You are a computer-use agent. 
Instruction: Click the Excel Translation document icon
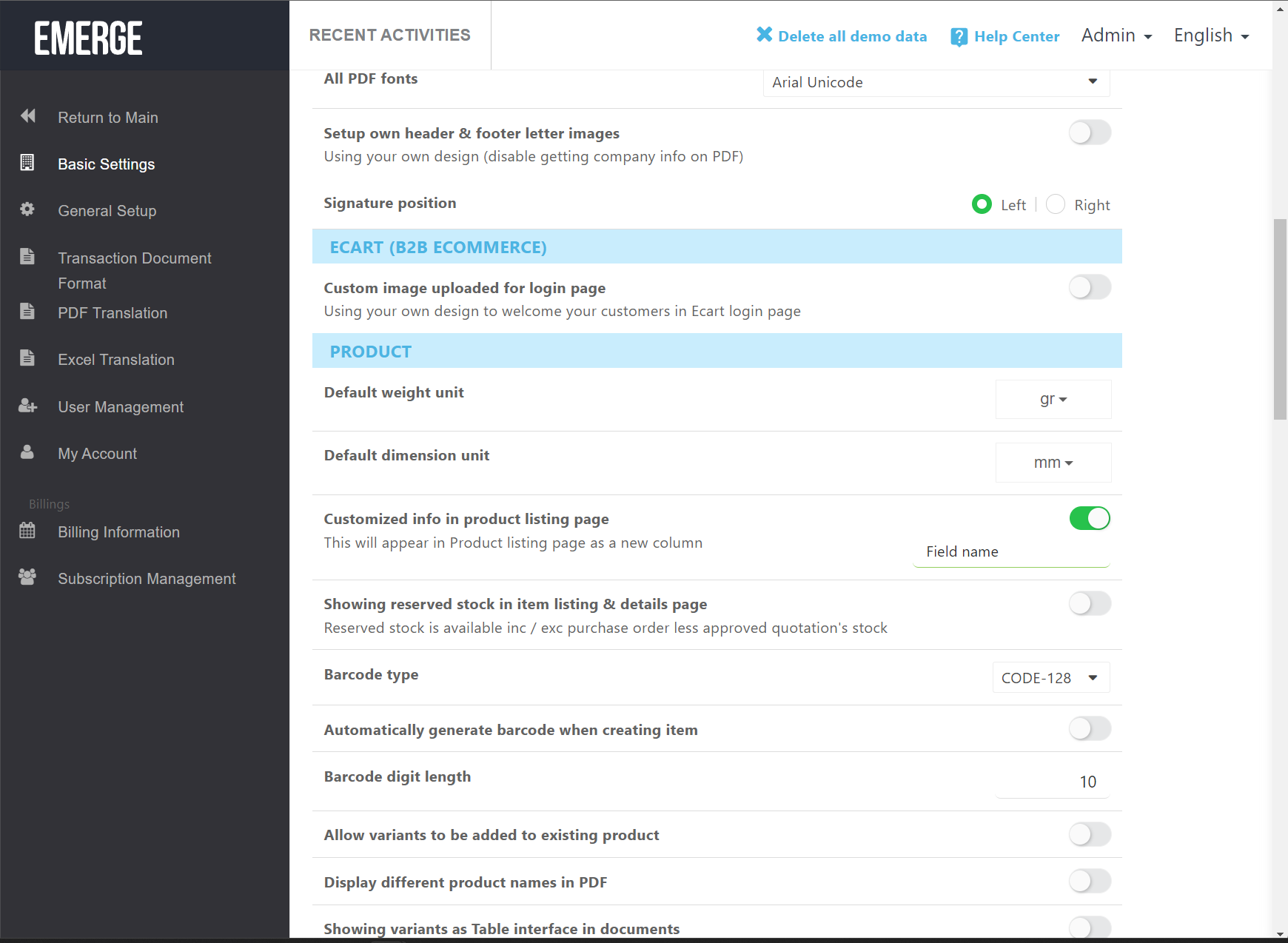27,358
